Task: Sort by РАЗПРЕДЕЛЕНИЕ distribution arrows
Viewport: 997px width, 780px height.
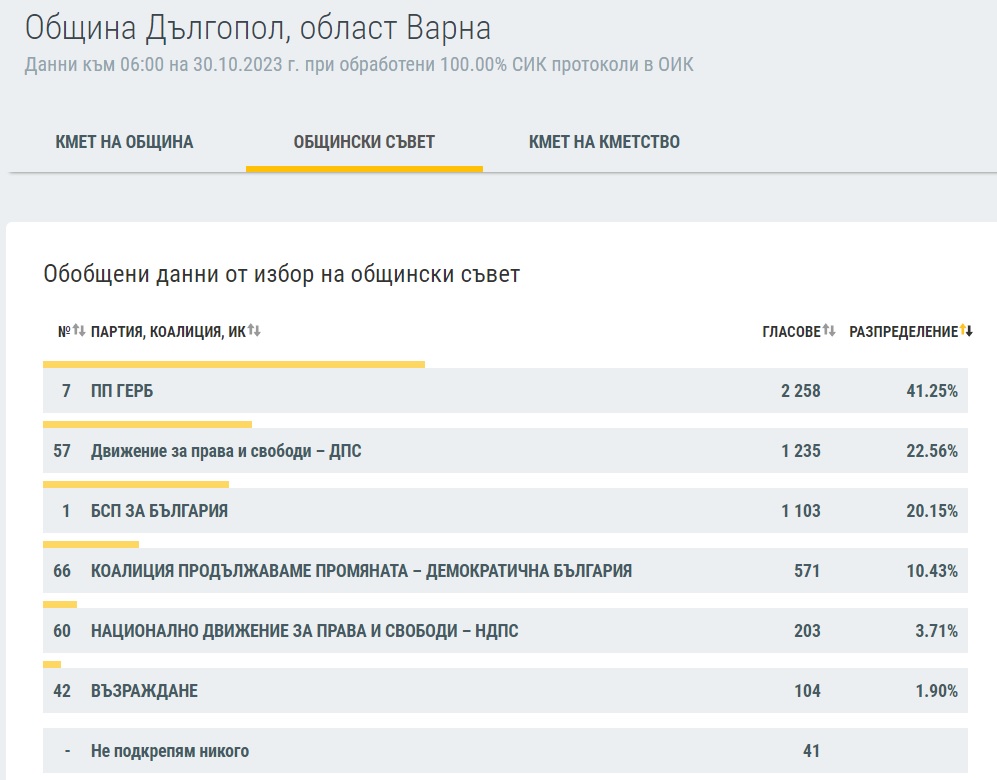Action: 966,330
